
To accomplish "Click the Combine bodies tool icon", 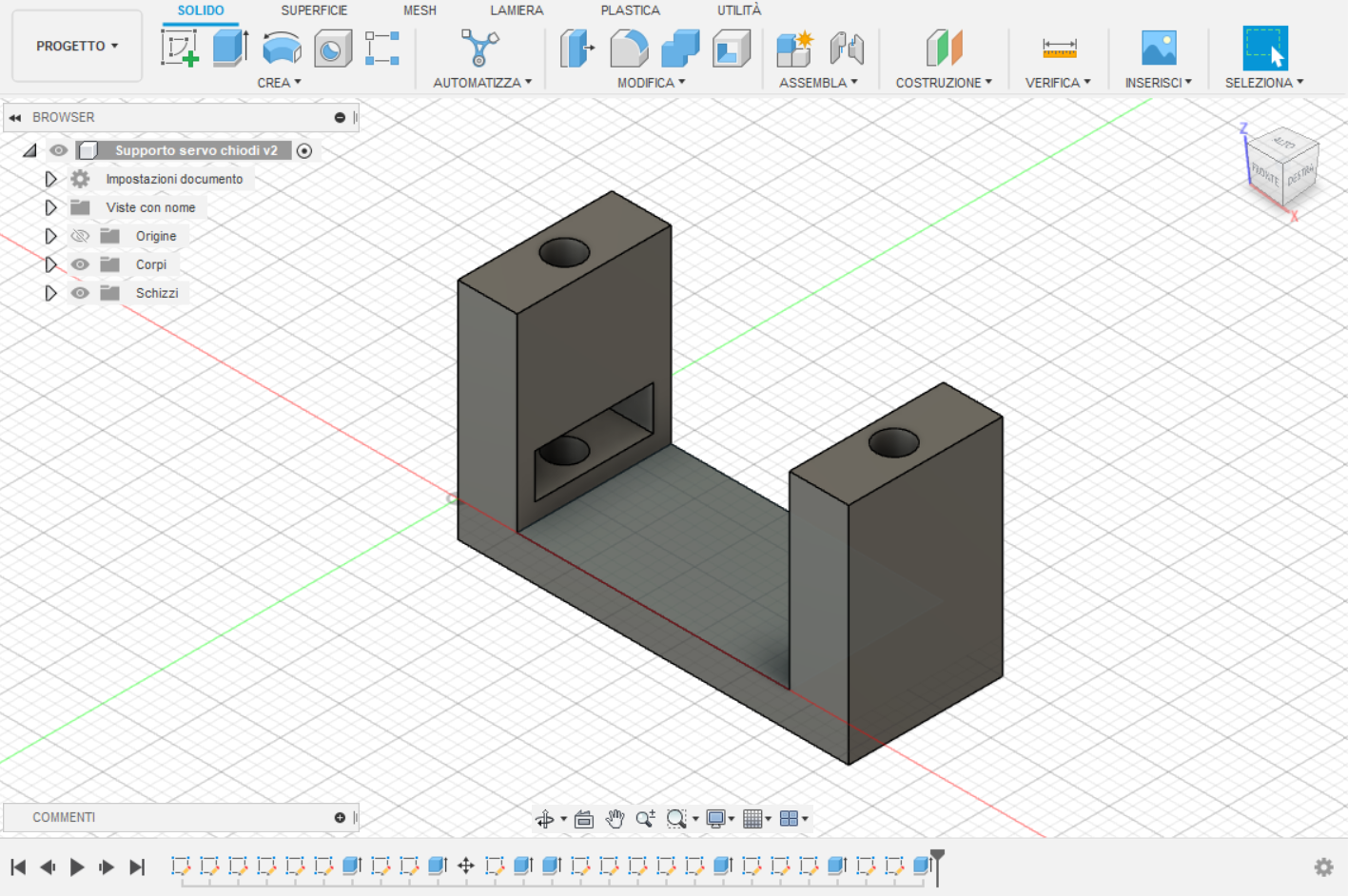I will (680, 48).
